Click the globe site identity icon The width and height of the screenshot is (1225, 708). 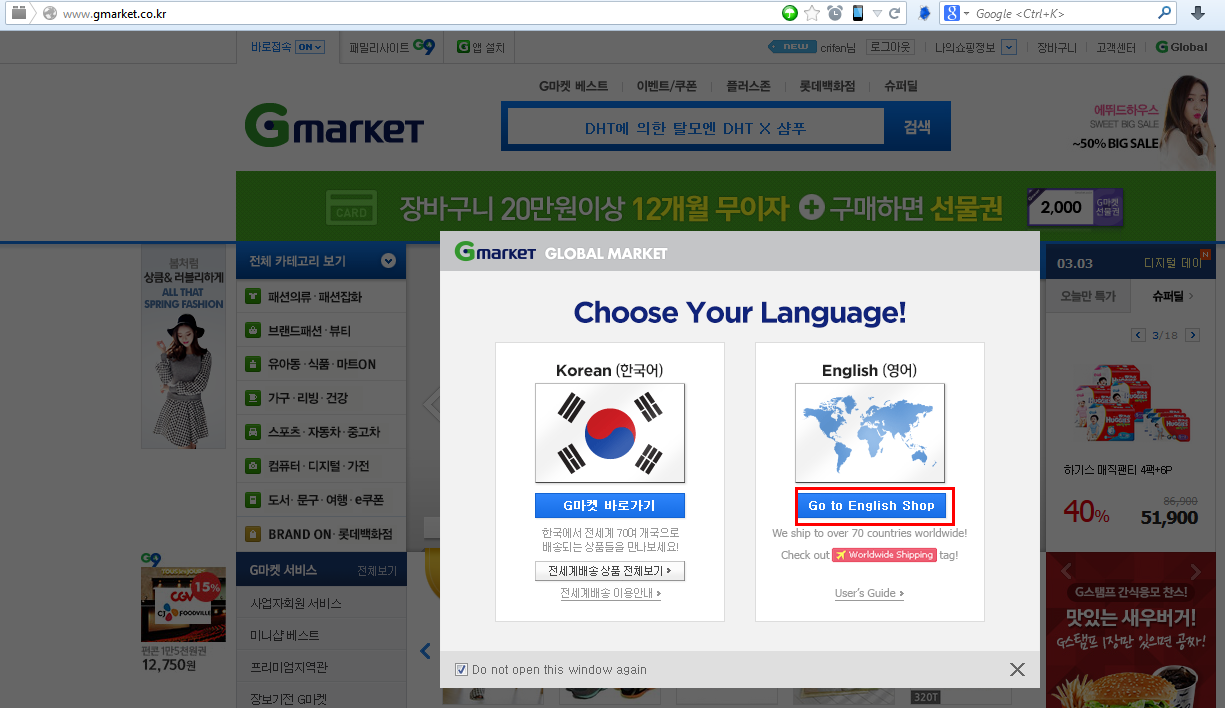pyautogui.click(x=50, y=13)
